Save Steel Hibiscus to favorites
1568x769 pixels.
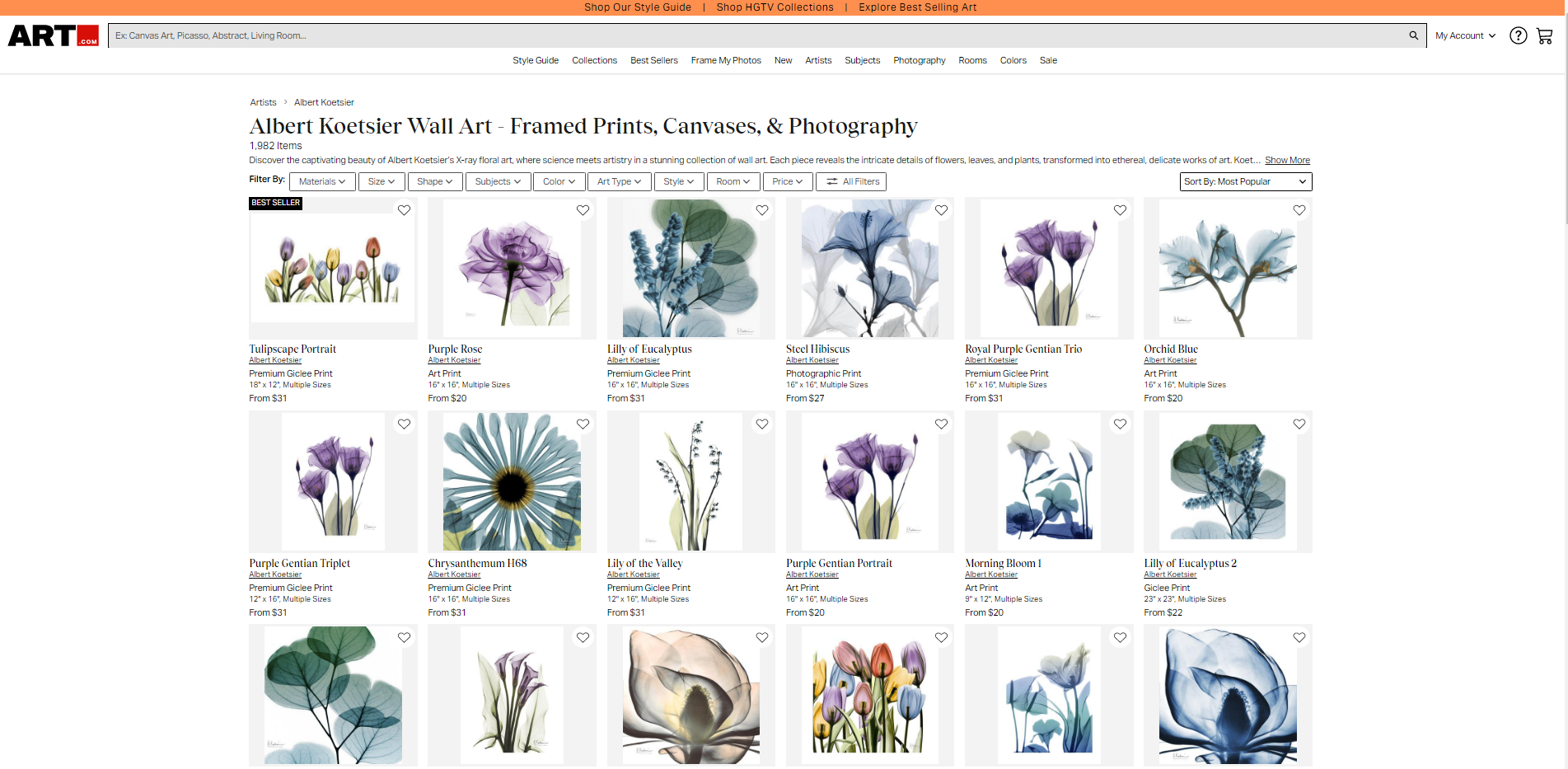[941, 210]
